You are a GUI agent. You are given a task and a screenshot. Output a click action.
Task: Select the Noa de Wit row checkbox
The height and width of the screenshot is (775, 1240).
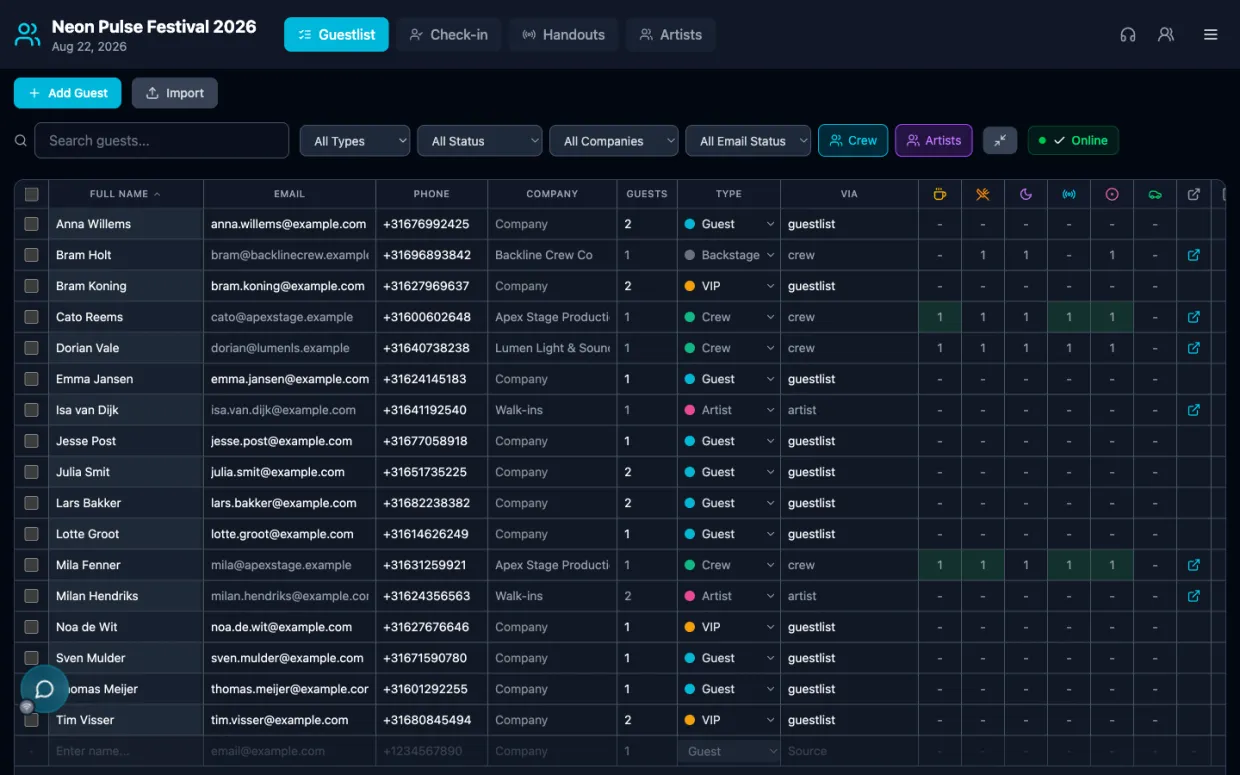(32, 627)
